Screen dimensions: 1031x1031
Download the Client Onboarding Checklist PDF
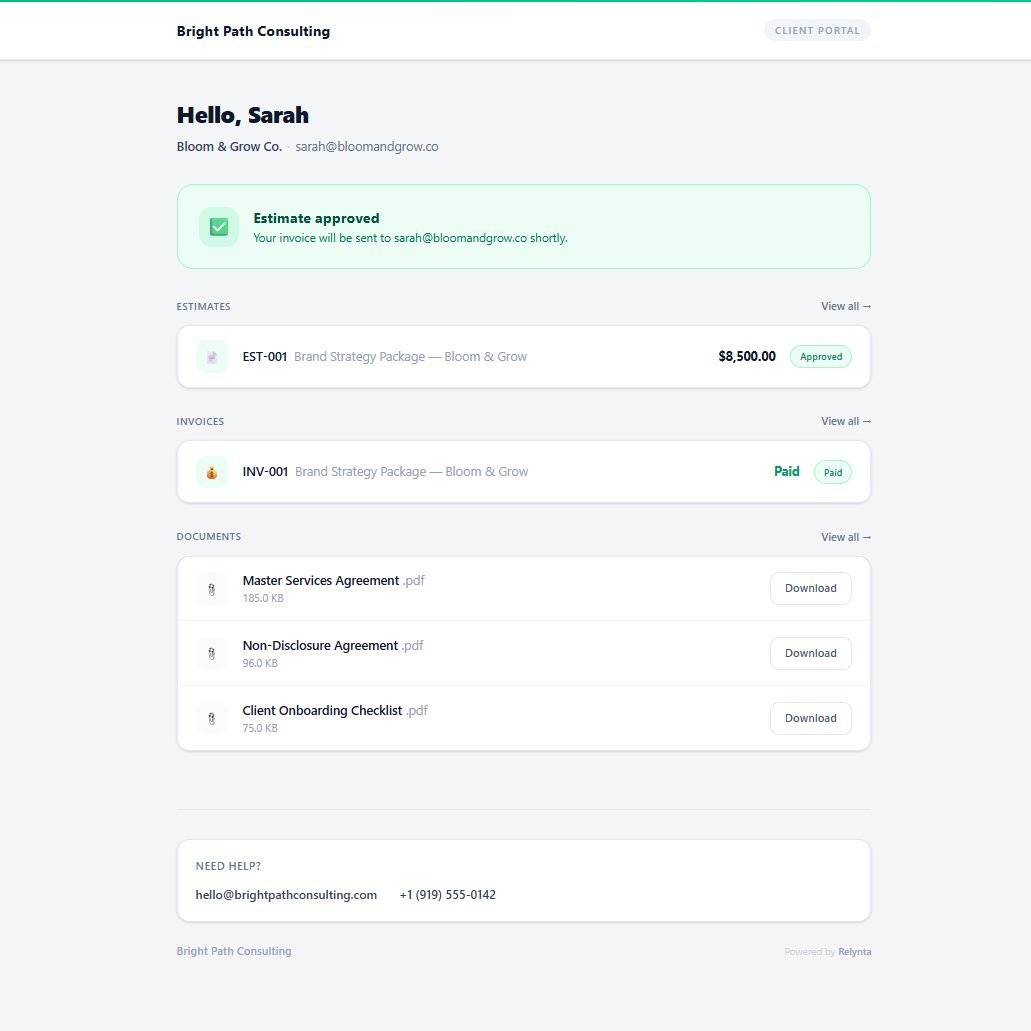tap(810, 718)
